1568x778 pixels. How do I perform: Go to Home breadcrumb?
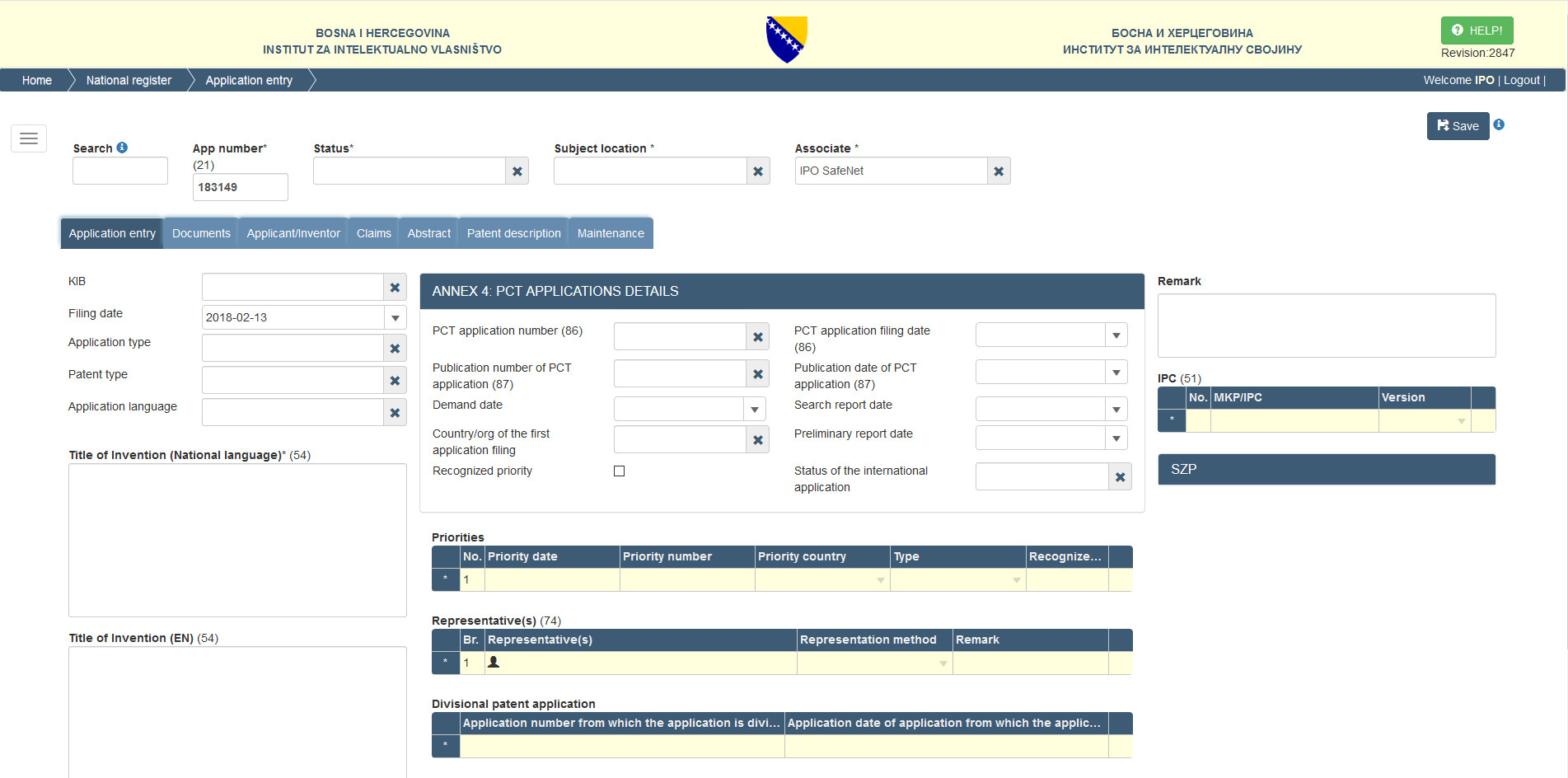click(37, 80)
